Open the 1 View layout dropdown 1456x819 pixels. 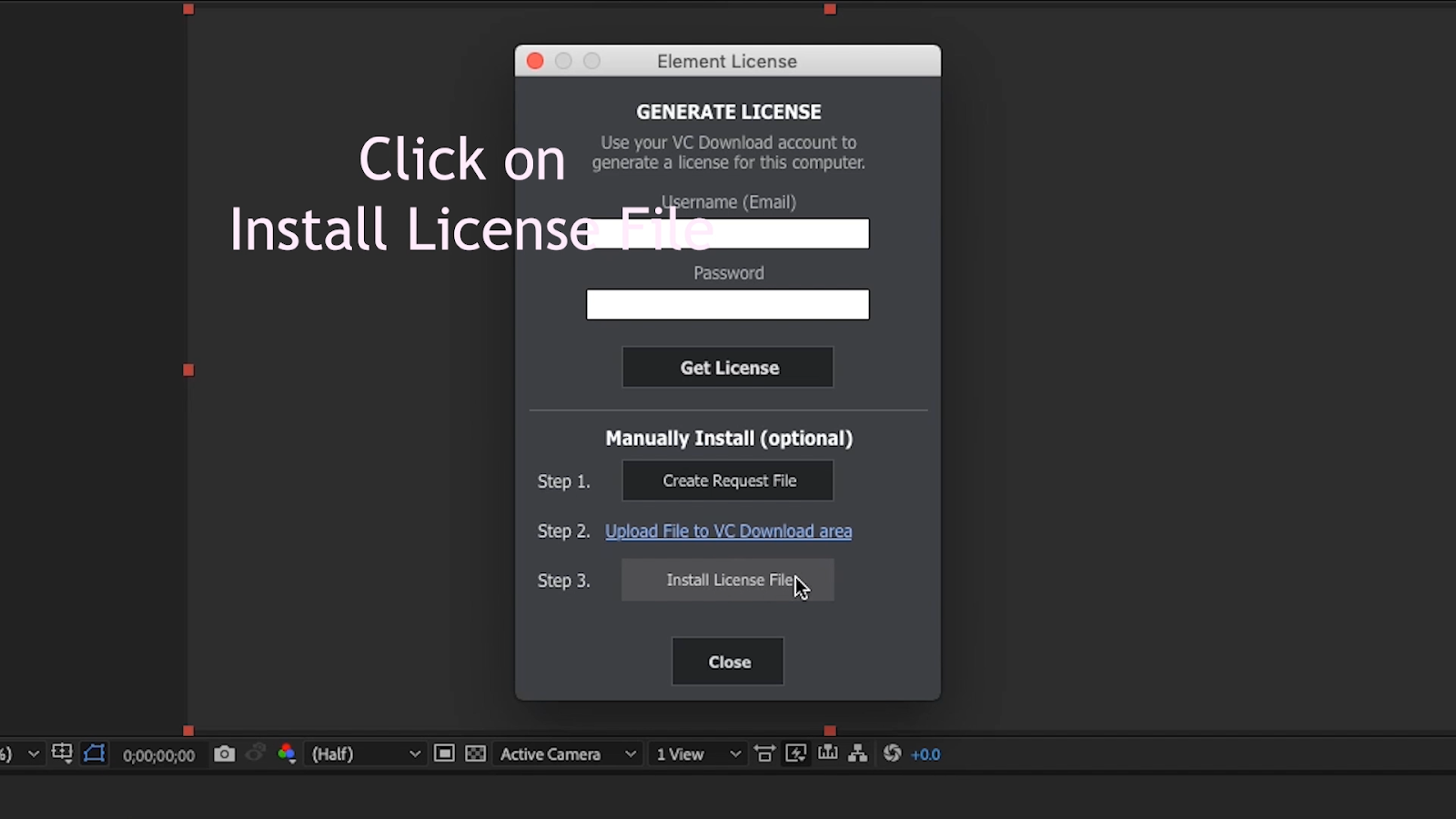(x=699, y=754)
